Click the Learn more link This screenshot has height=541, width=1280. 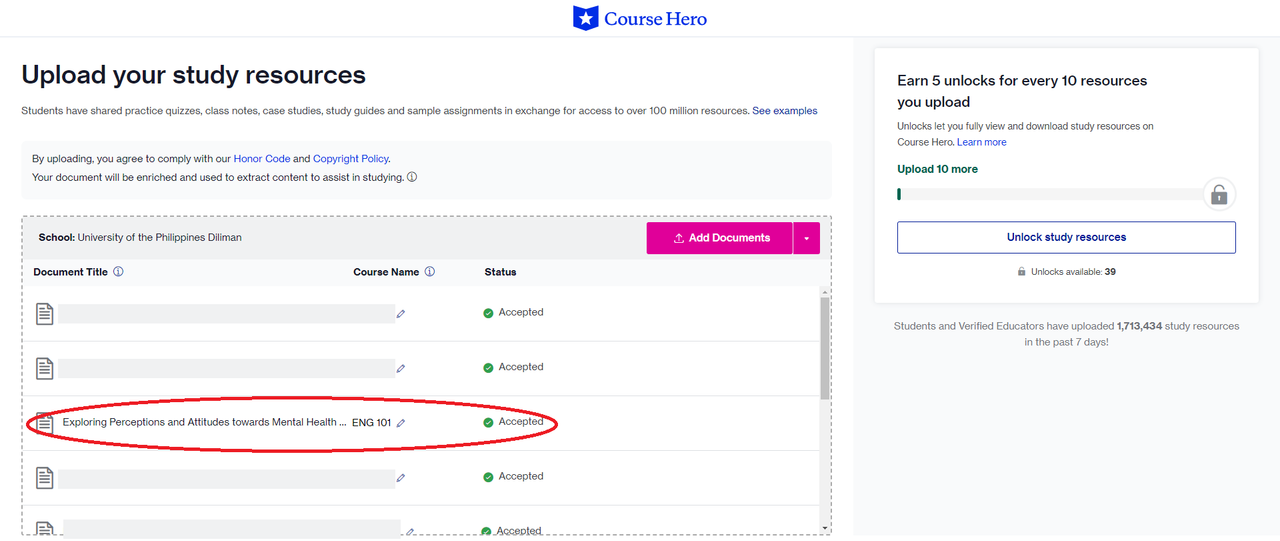click(x=982, y=142)
